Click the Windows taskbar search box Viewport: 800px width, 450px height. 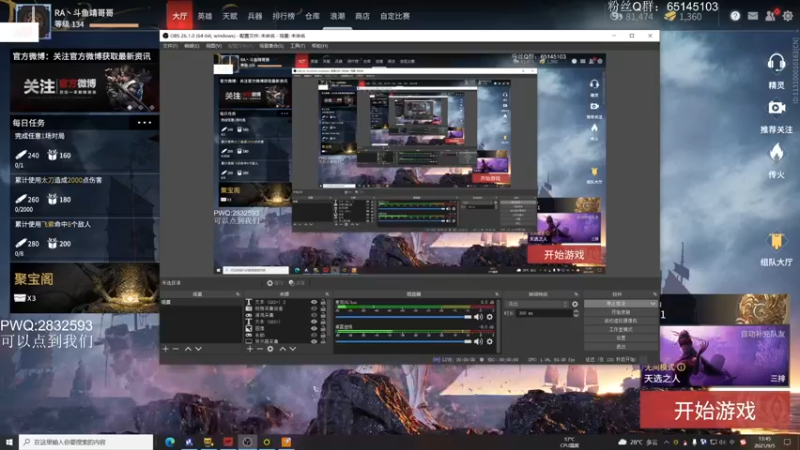point(86,442)
